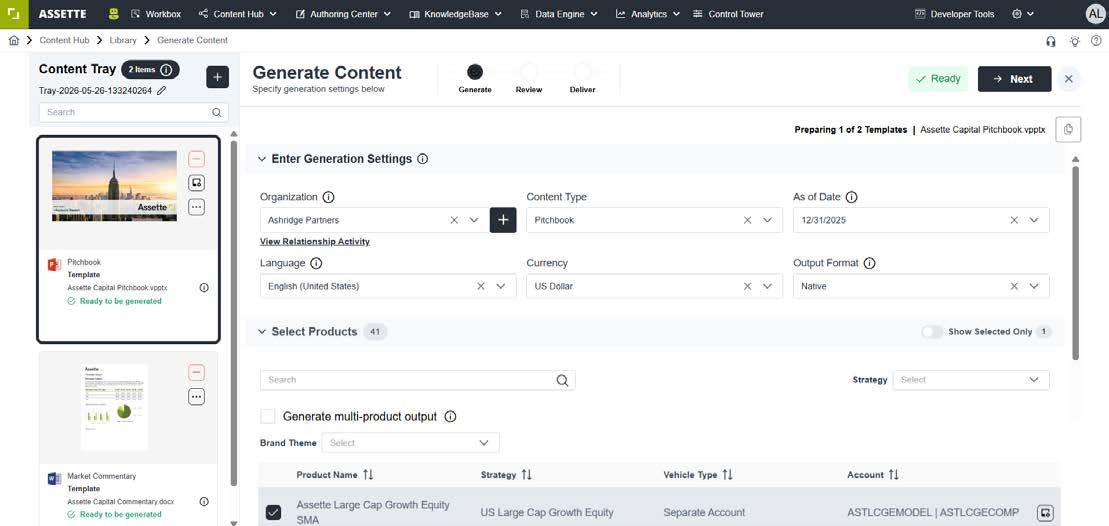
Task: Open the Brand Theme dropdown
Action: coord(410,443)
